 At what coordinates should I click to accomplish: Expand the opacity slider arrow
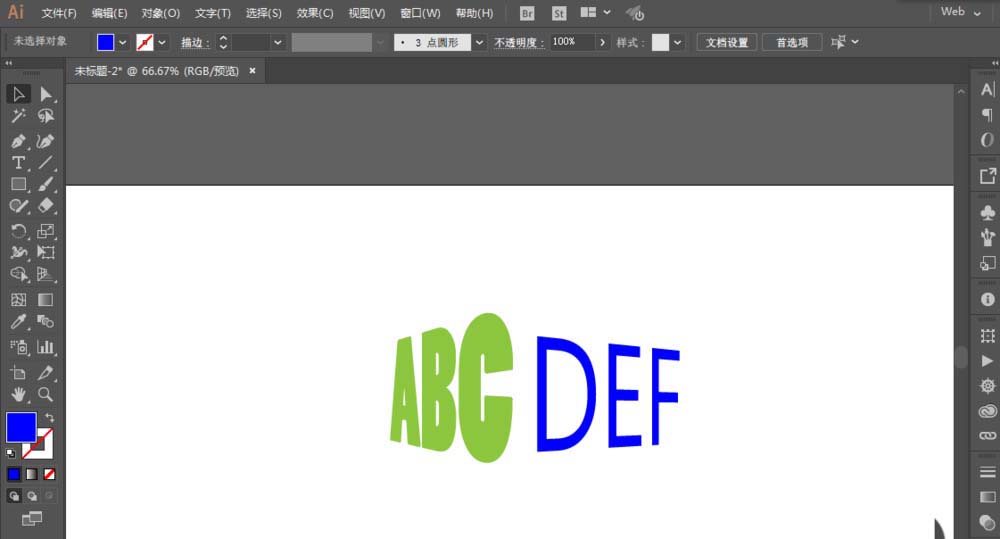[x=602, y=42]
